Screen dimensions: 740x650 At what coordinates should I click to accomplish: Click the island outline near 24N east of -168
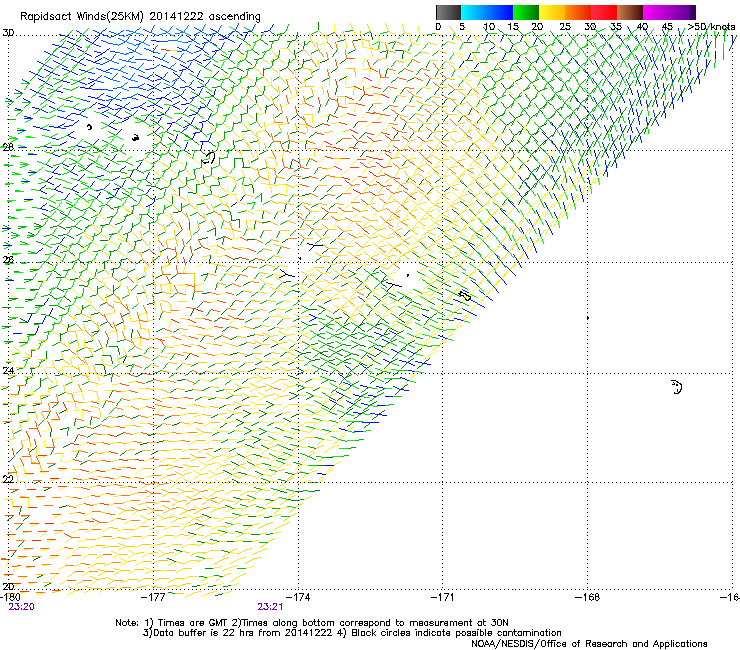[x=677, y=387]
